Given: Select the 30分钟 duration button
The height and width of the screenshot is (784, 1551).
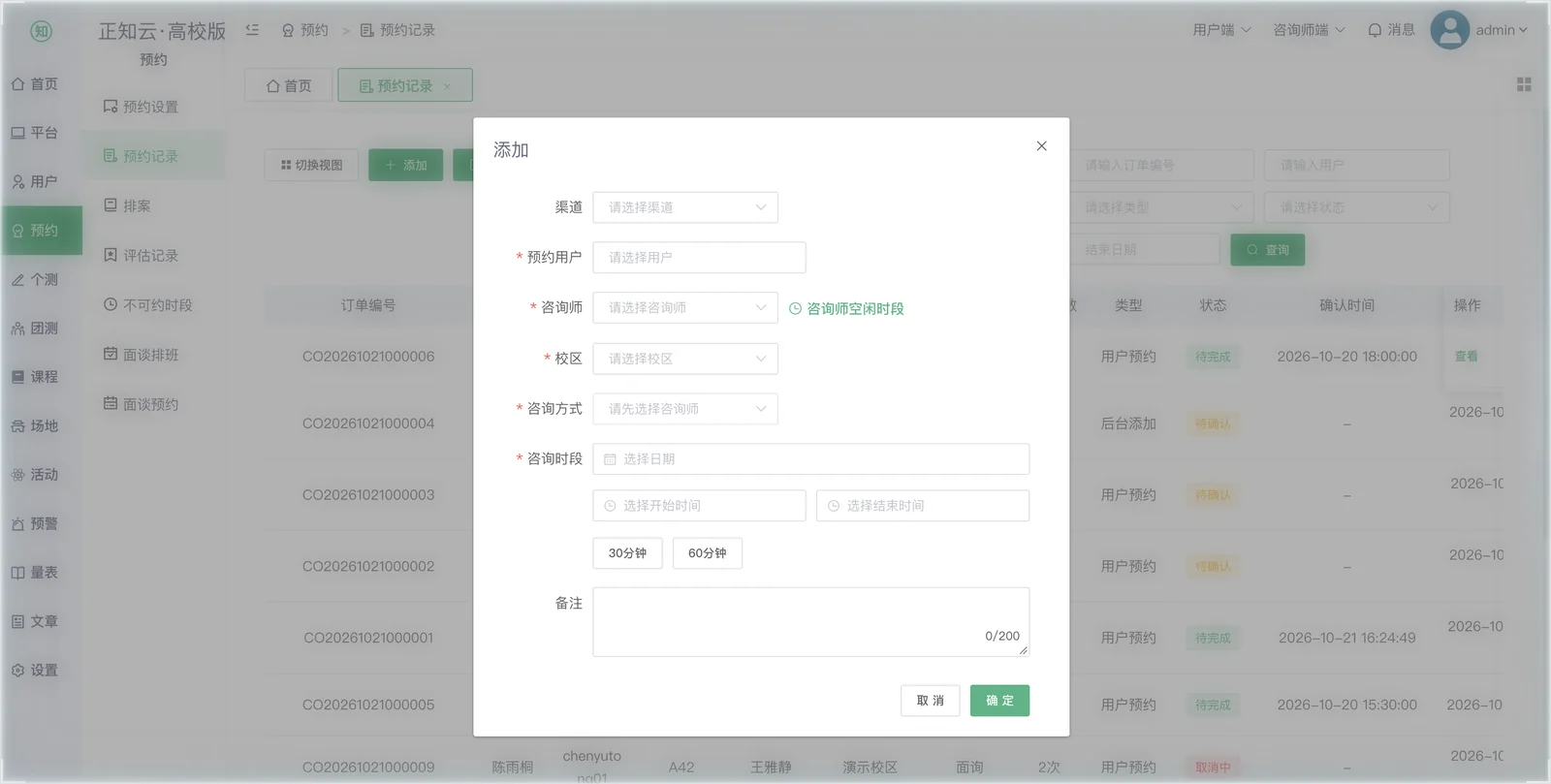Looking at the screenshot, I should 628,553.
